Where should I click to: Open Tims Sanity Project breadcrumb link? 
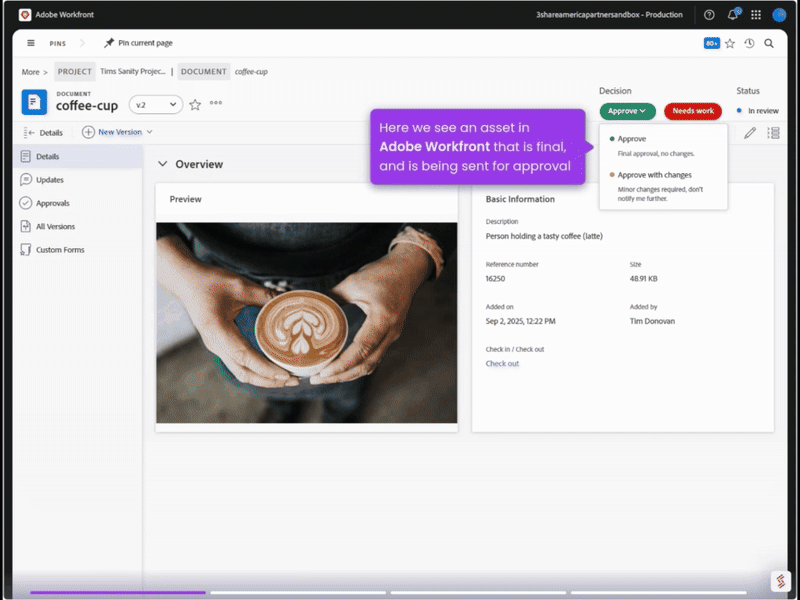(133, 71)
